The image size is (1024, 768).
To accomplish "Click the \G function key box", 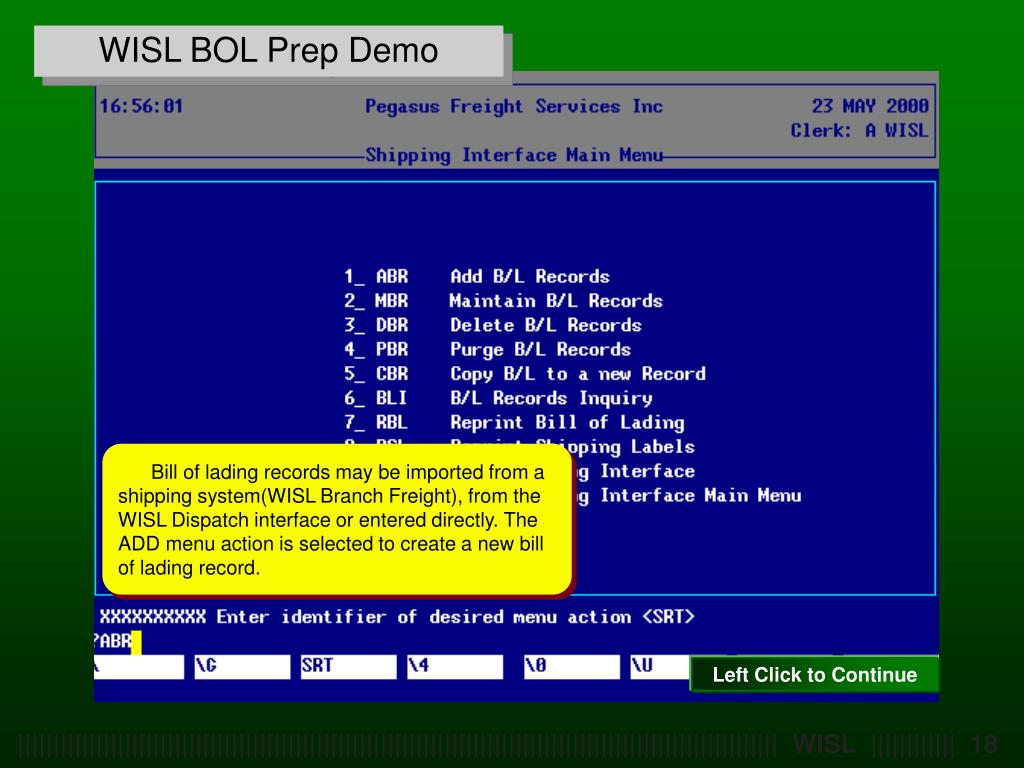I will coord(242,666).
